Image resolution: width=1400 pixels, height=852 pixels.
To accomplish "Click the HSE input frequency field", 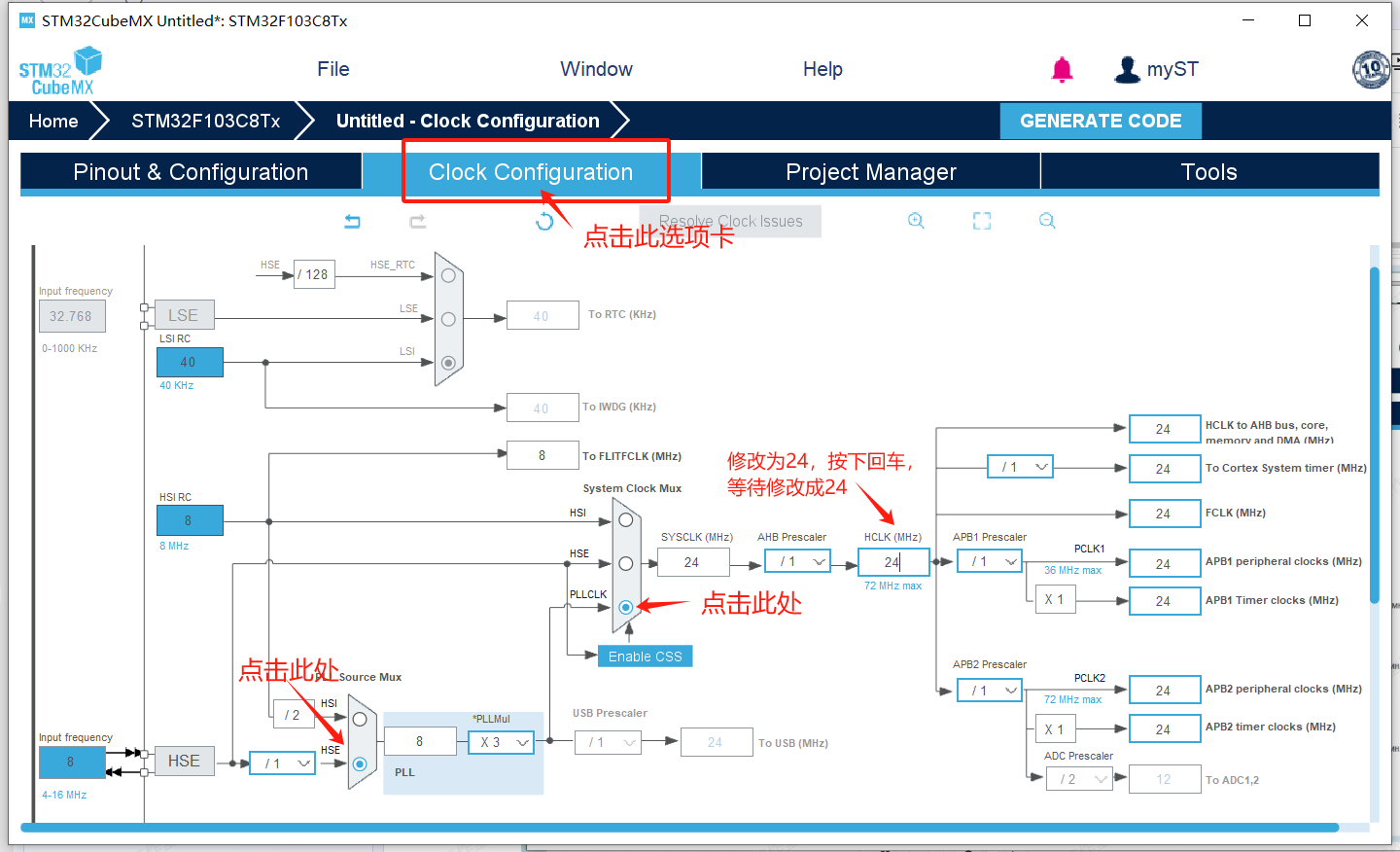I will click(72, 762).
